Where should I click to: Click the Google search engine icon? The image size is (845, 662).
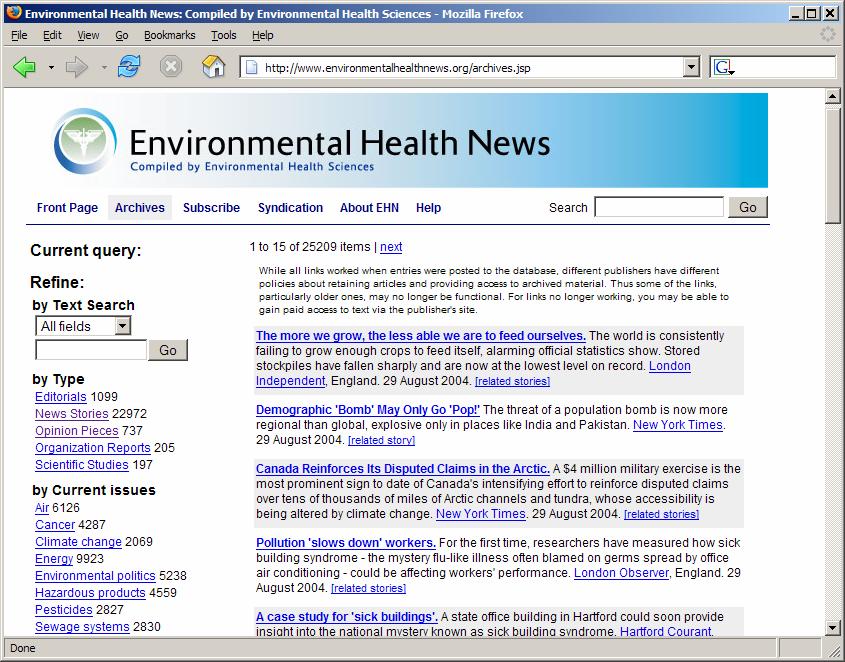coord(724,67)
